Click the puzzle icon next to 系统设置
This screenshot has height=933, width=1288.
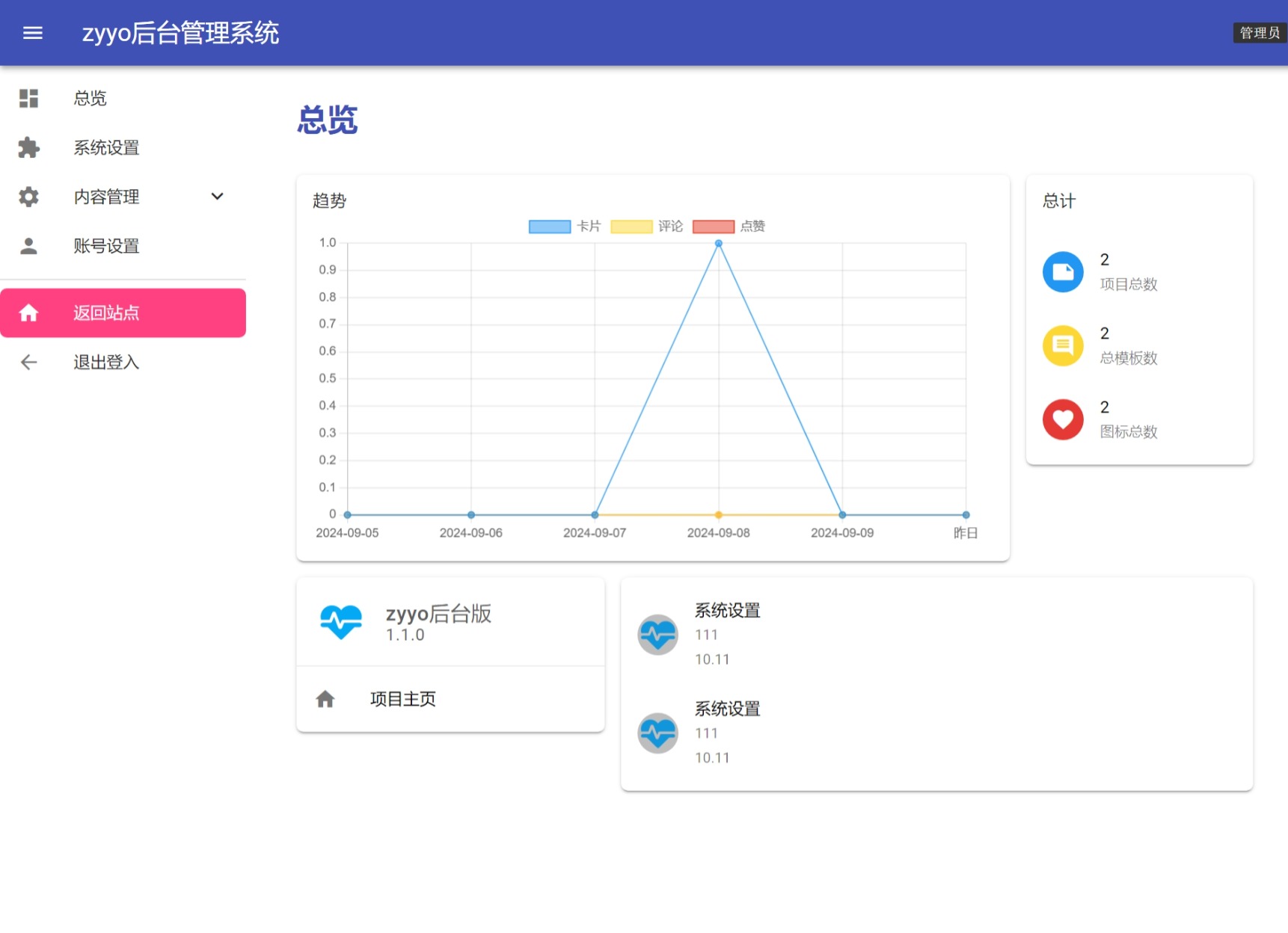point(28,147)
